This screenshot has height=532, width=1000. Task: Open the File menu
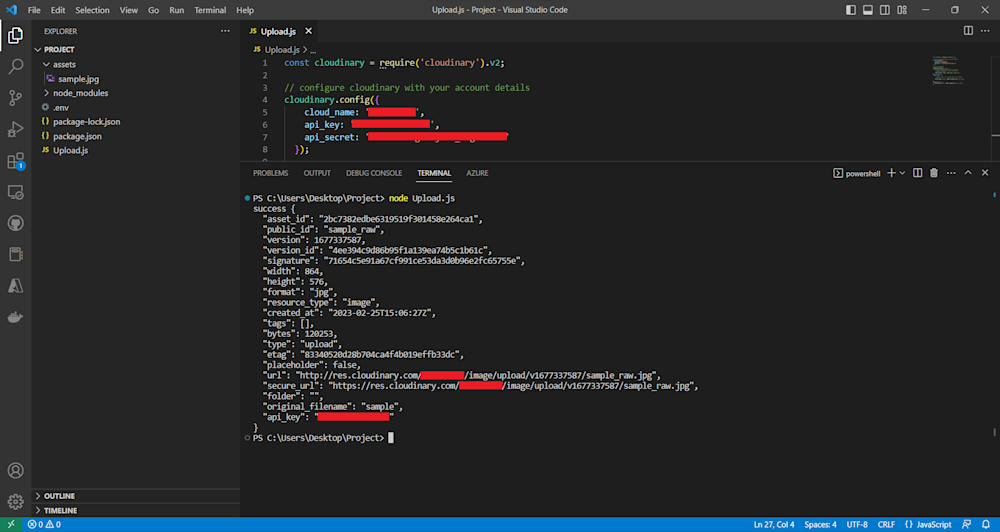coord(34,10)
